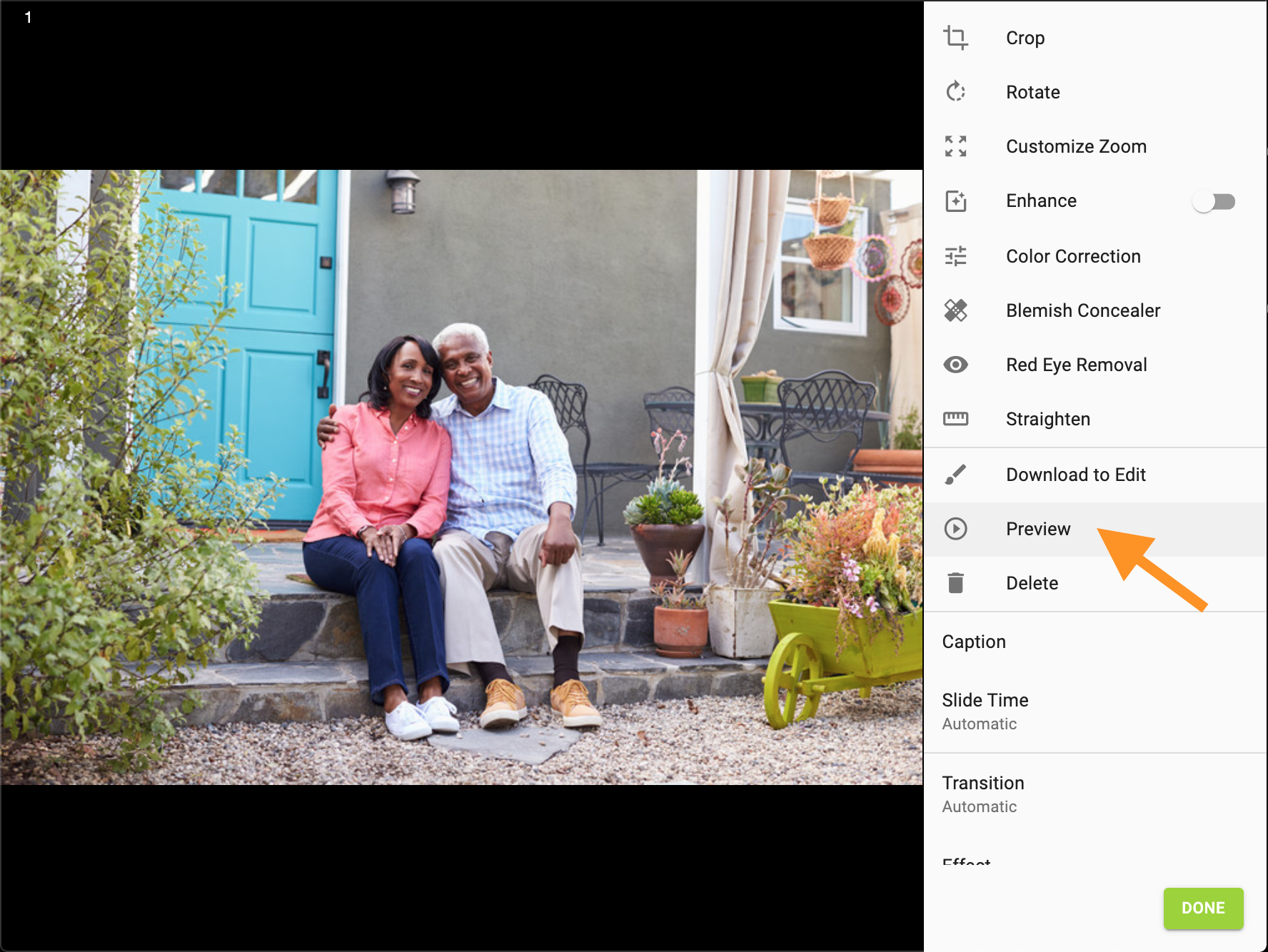
Task: Open the Slide Time setting
Action: click(x=985, y=700)
